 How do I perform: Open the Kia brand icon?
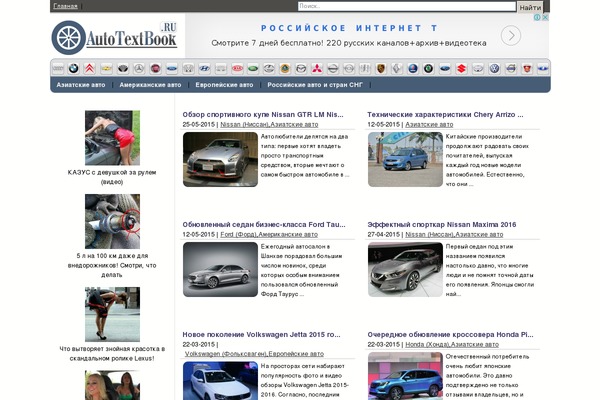point(236,68)
